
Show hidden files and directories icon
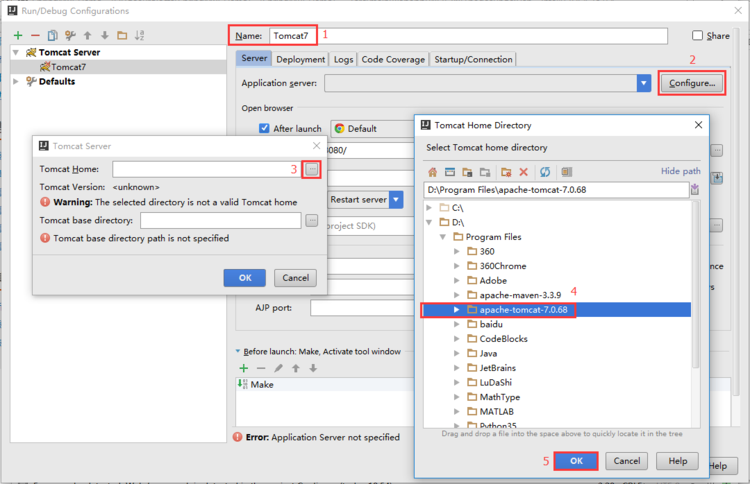567,172
